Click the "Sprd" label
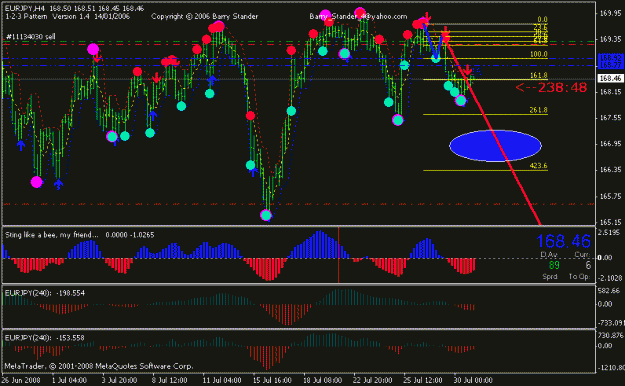625x386 pixels. coord(550,277)
